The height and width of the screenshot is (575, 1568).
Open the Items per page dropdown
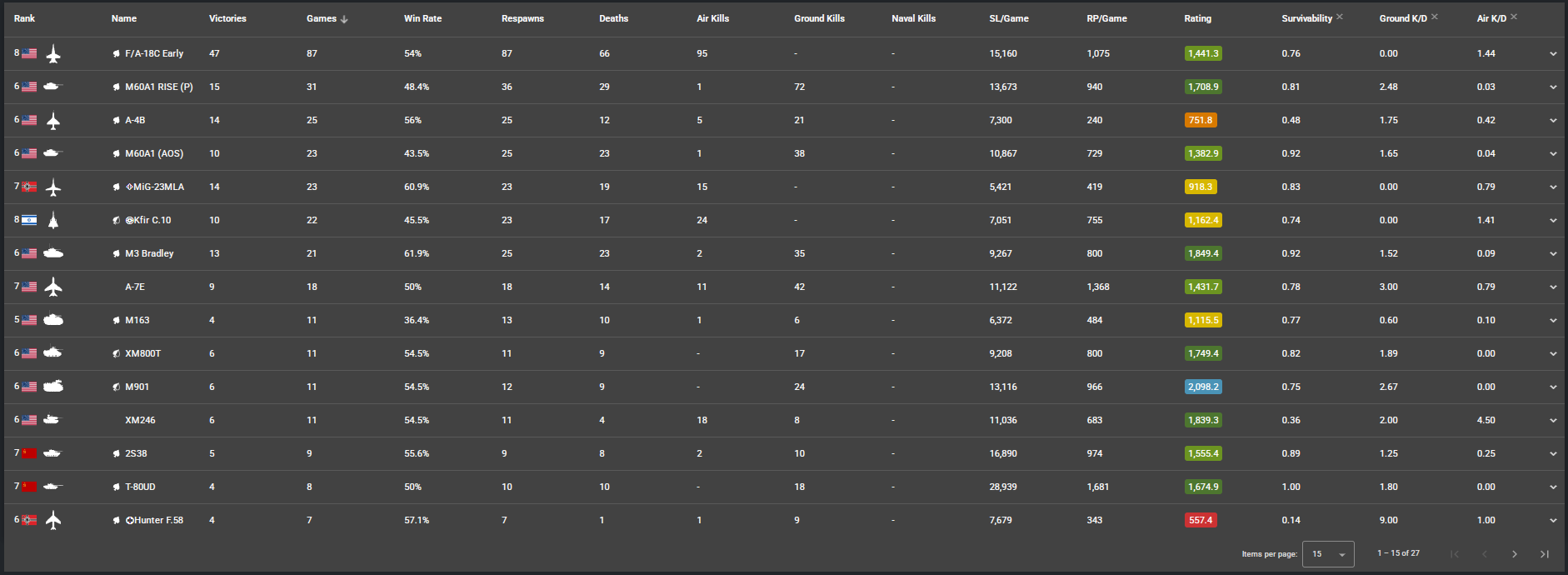point(1328,554)
